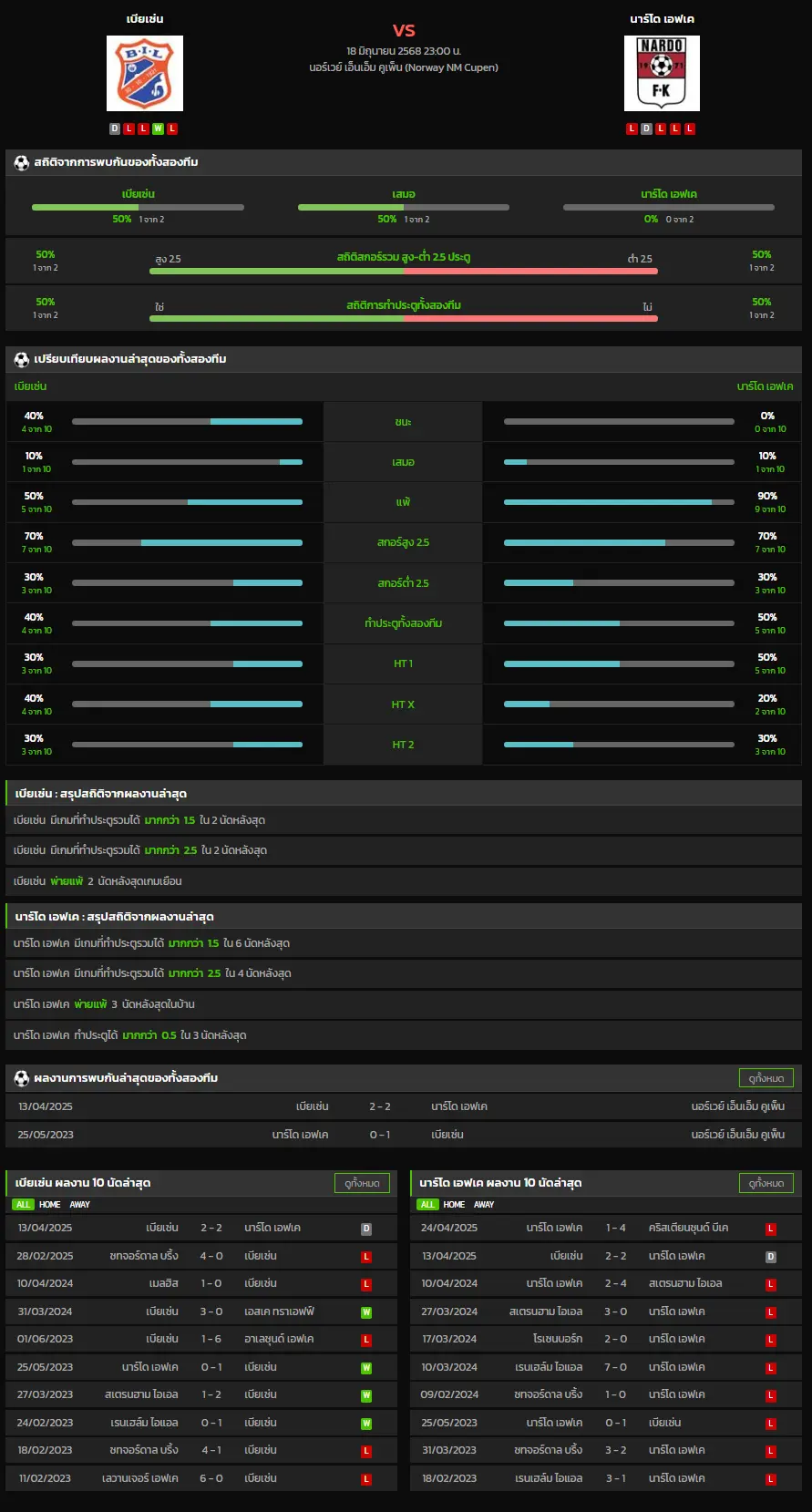Click 2 - 2 score in 13/04/2025 head-to-head row
This screenshot has width=812, height=1512.
coord(380,1106)
